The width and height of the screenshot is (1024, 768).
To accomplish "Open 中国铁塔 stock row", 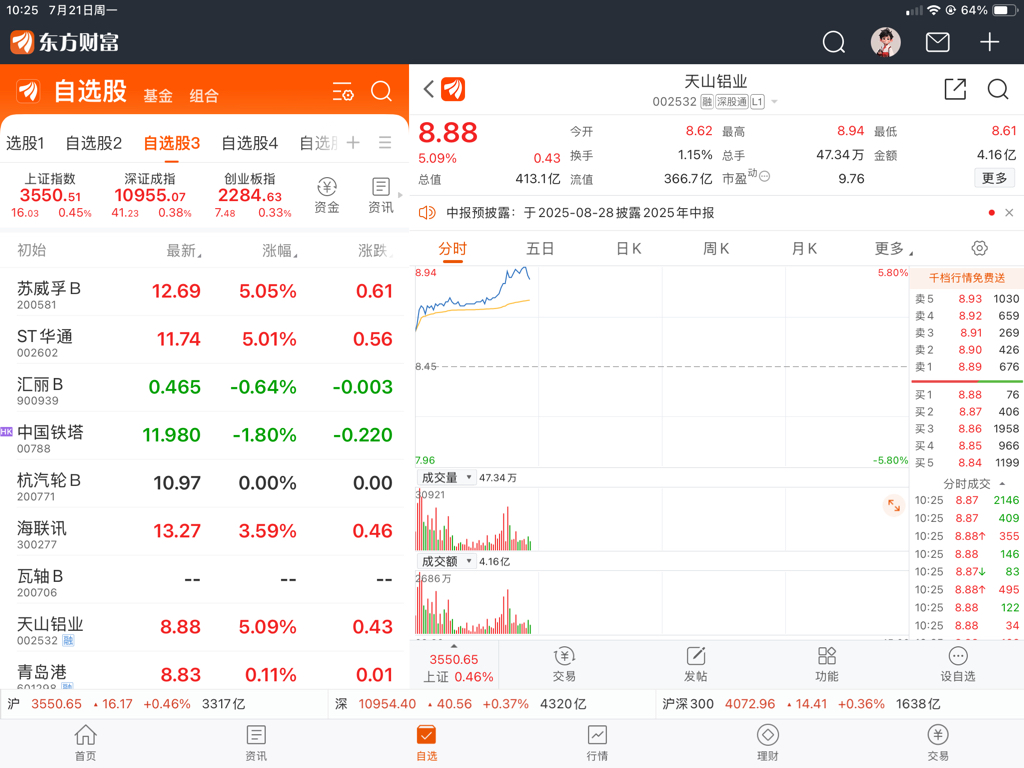I will click(x=204, y=436).
